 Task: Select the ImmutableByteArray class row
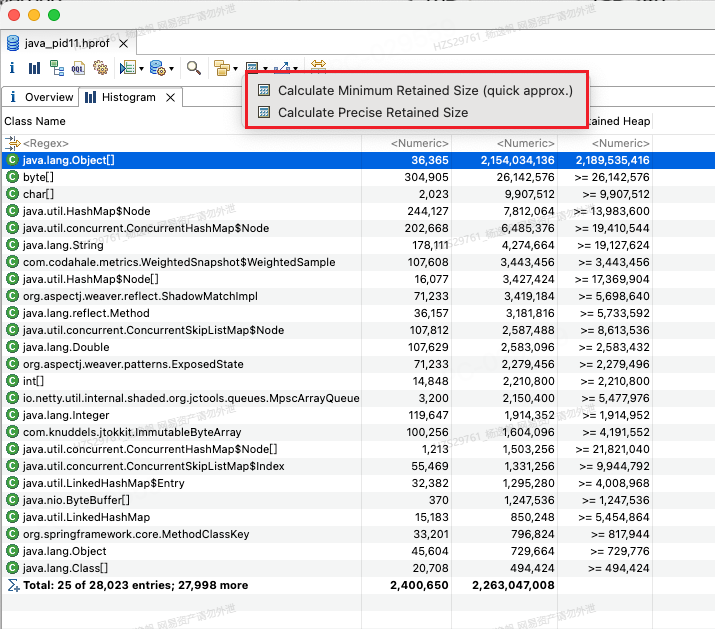358,432
